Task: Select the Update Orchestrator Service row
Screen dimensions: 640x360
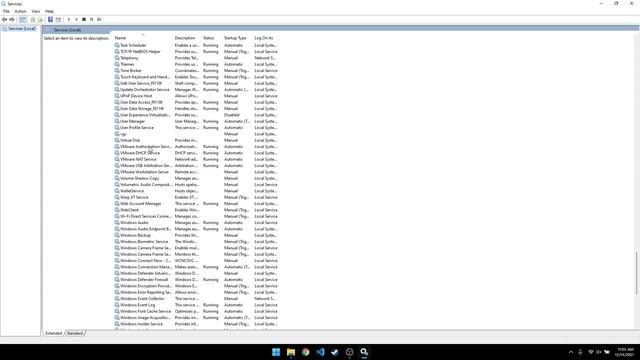Action: pos(196,90)
